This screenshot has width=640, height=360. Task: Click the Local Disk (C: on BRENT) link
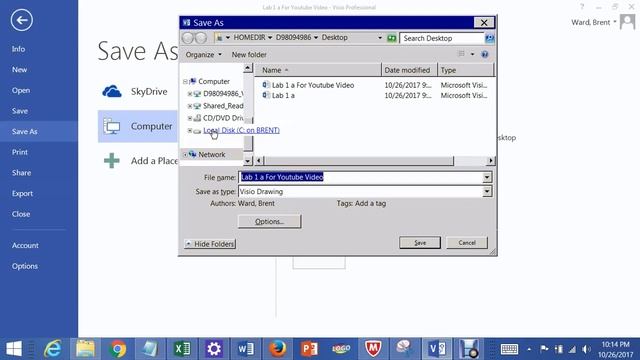coord(241,131)
